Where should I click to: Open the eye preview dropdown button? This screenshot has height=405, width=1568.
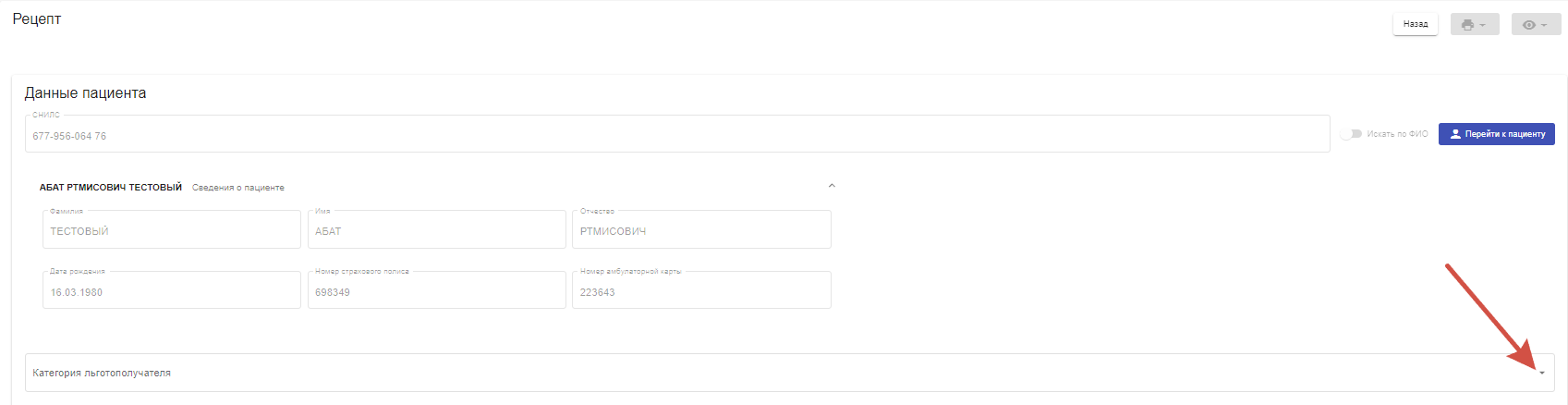(x=1536, y=24)
